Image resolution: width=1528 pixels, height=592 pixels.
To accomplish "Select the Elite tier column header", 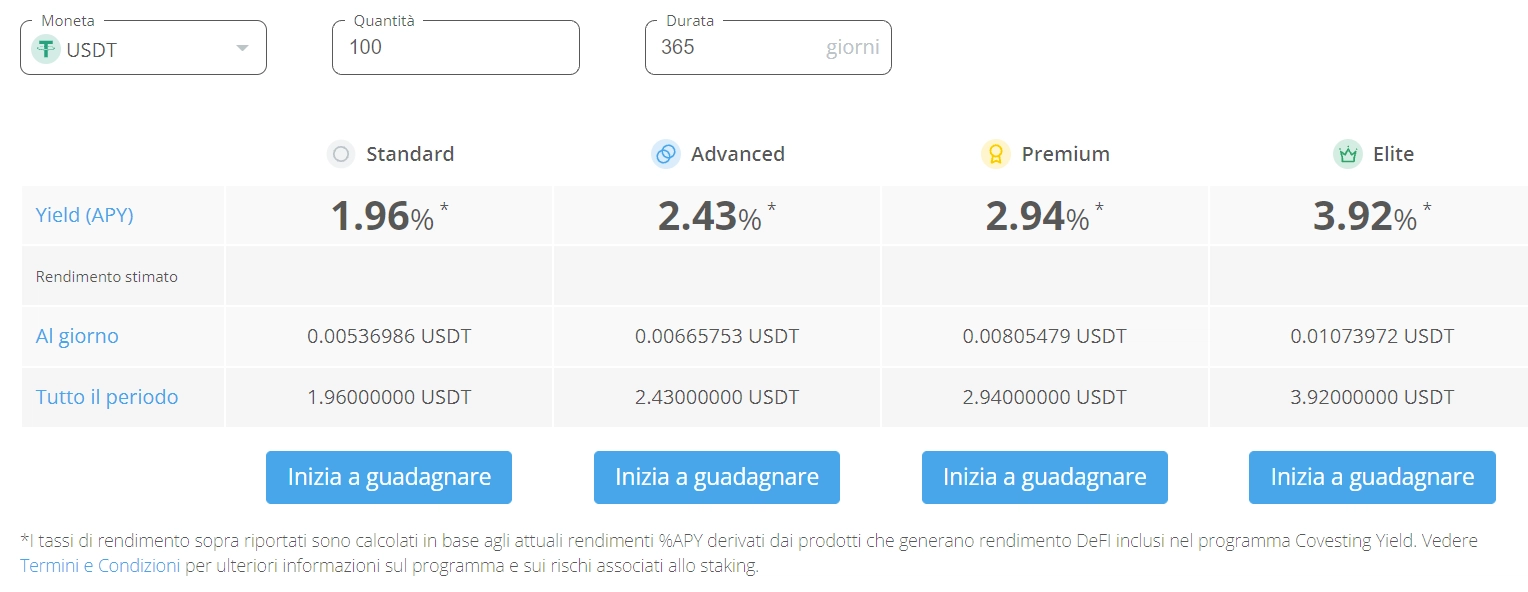I will tap(1393, 154).
